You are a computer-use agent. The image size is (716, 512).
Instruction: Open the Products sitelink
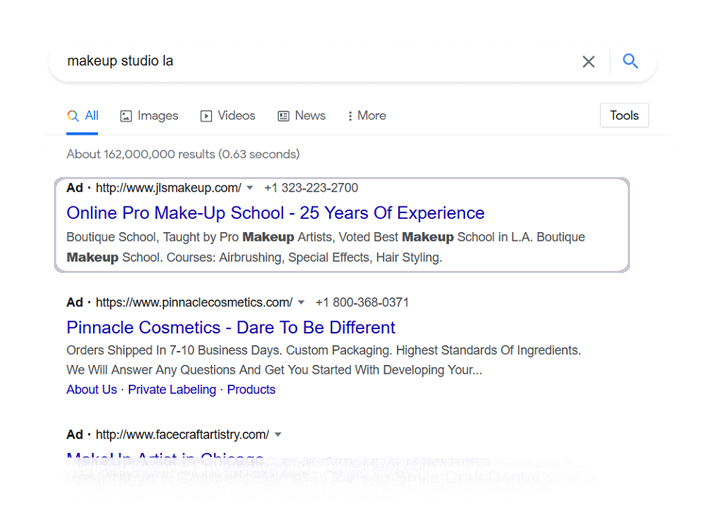point(251,390)
